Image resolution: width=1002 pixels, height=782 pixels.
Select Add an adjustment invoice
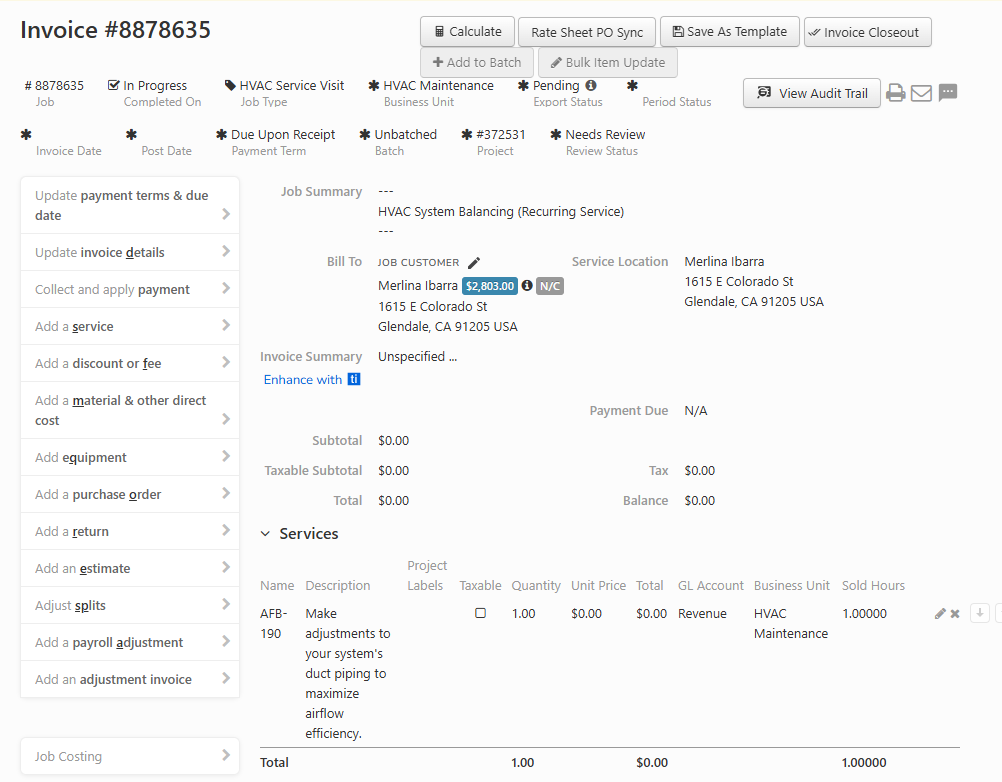point(130,679)
